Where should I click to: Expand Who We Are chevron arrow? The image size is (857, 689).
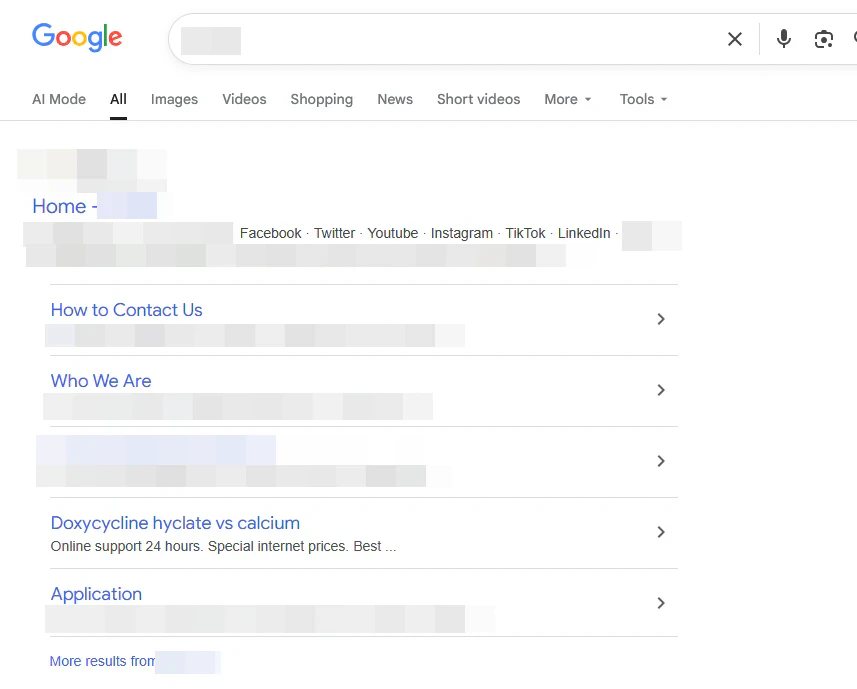pyautogui.click(x=661, y=390)
